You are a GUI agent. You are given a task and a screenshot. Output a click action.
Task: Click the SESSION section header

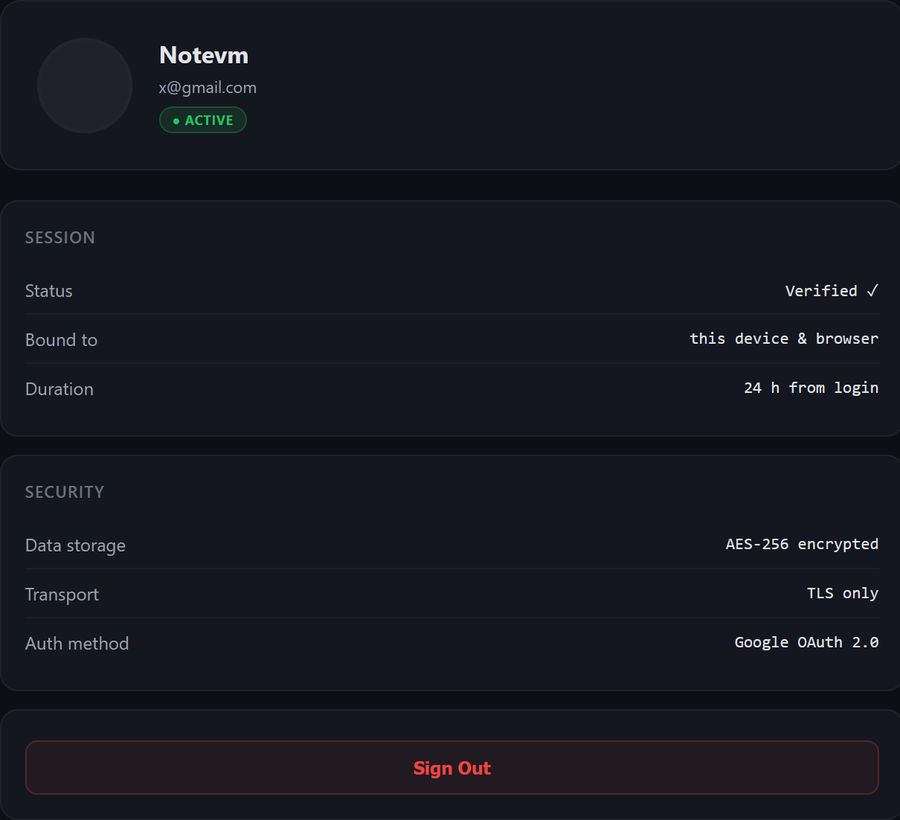(x=60, y=238)
